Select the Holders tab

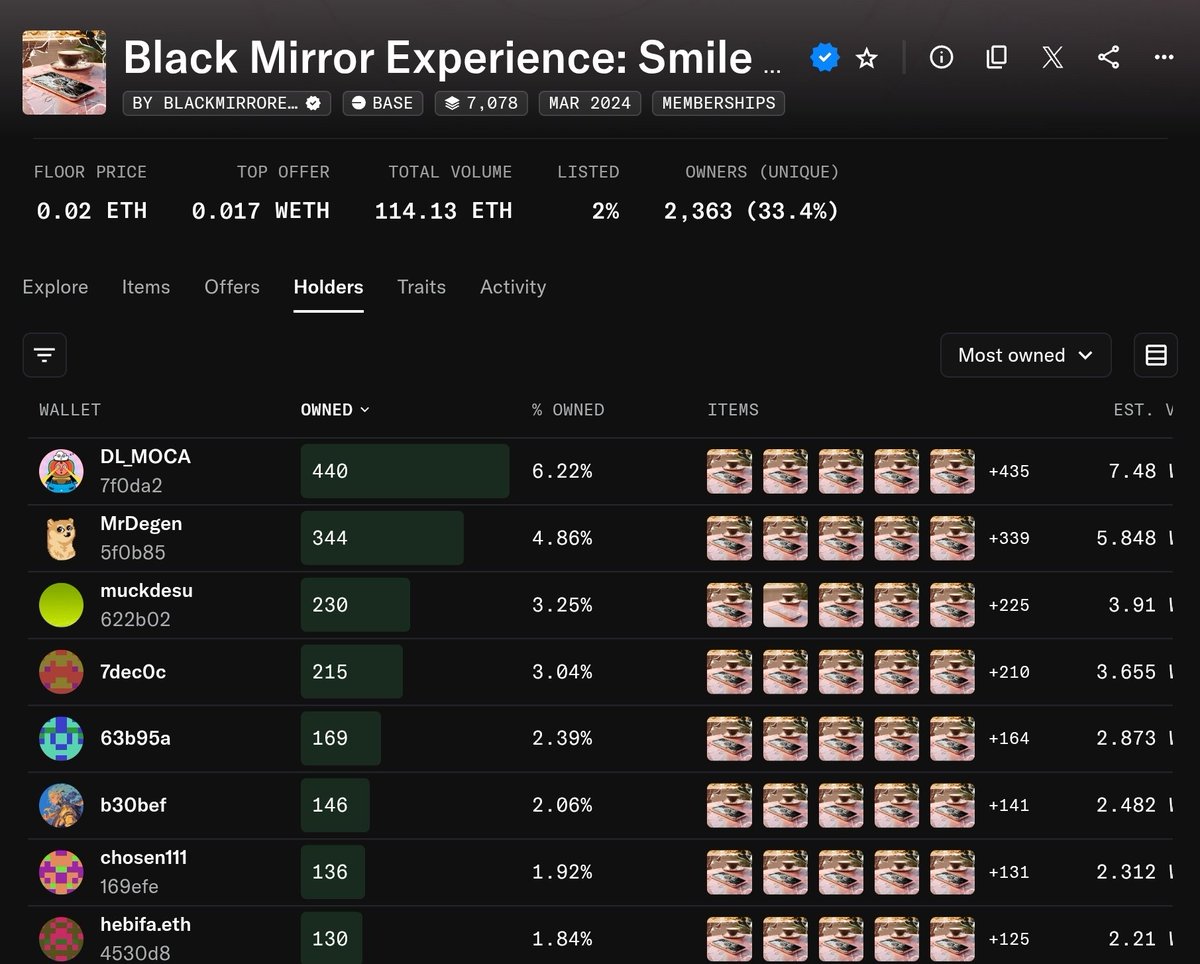328,287
